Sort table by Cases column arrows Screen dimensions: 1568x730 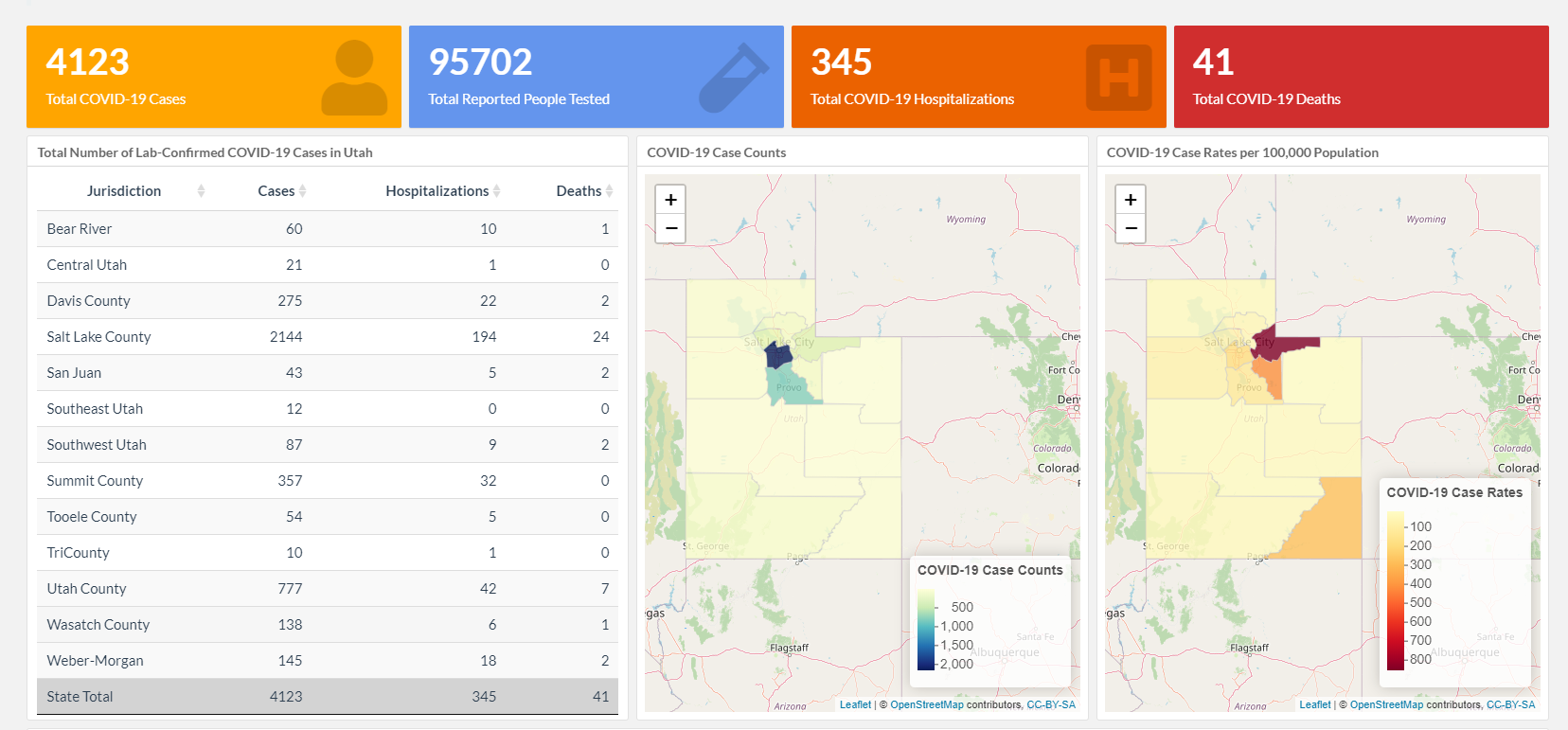(302, 191)
